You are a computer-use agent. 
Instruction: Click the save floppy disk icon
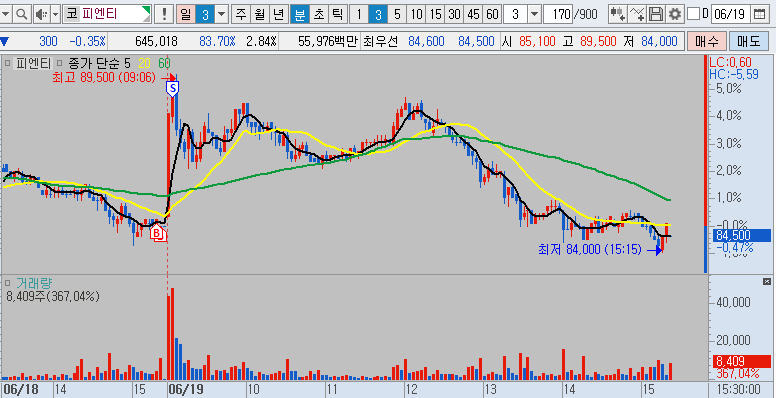tap(656, 14)
